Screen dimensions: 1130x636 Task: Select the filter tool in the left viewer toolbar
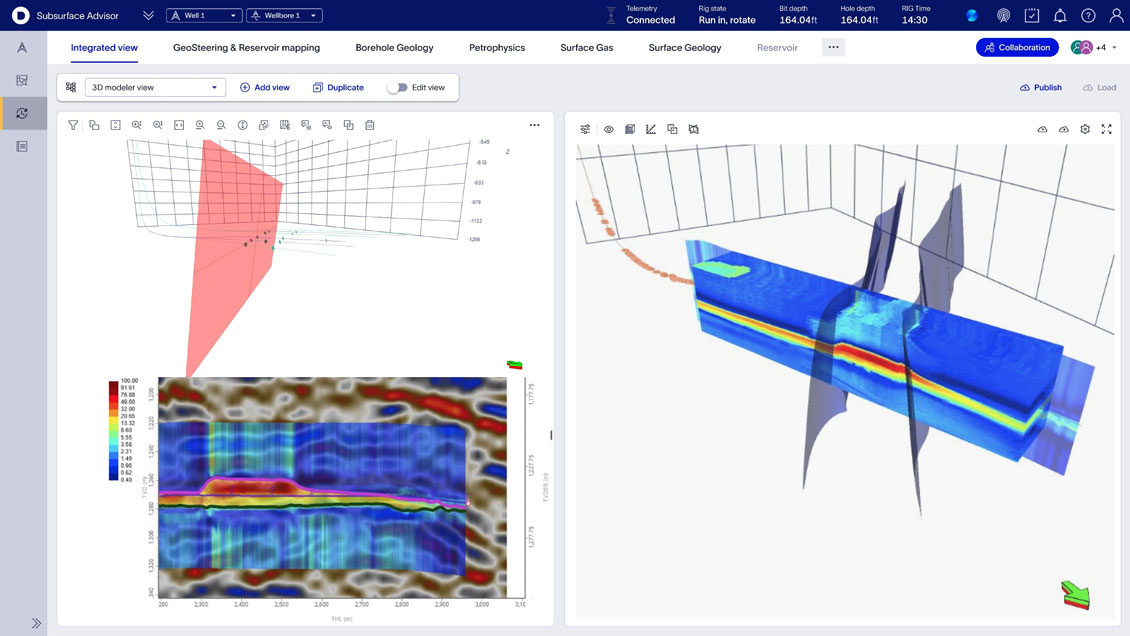click(x=73, y=125)
